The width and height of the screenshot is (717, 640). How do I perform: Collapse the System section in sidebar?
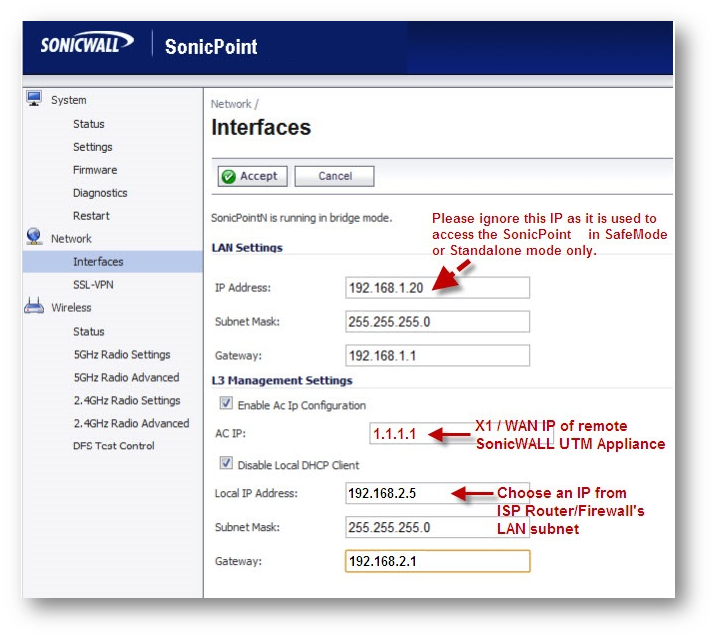pyautogui.click(x=69, y=100)
